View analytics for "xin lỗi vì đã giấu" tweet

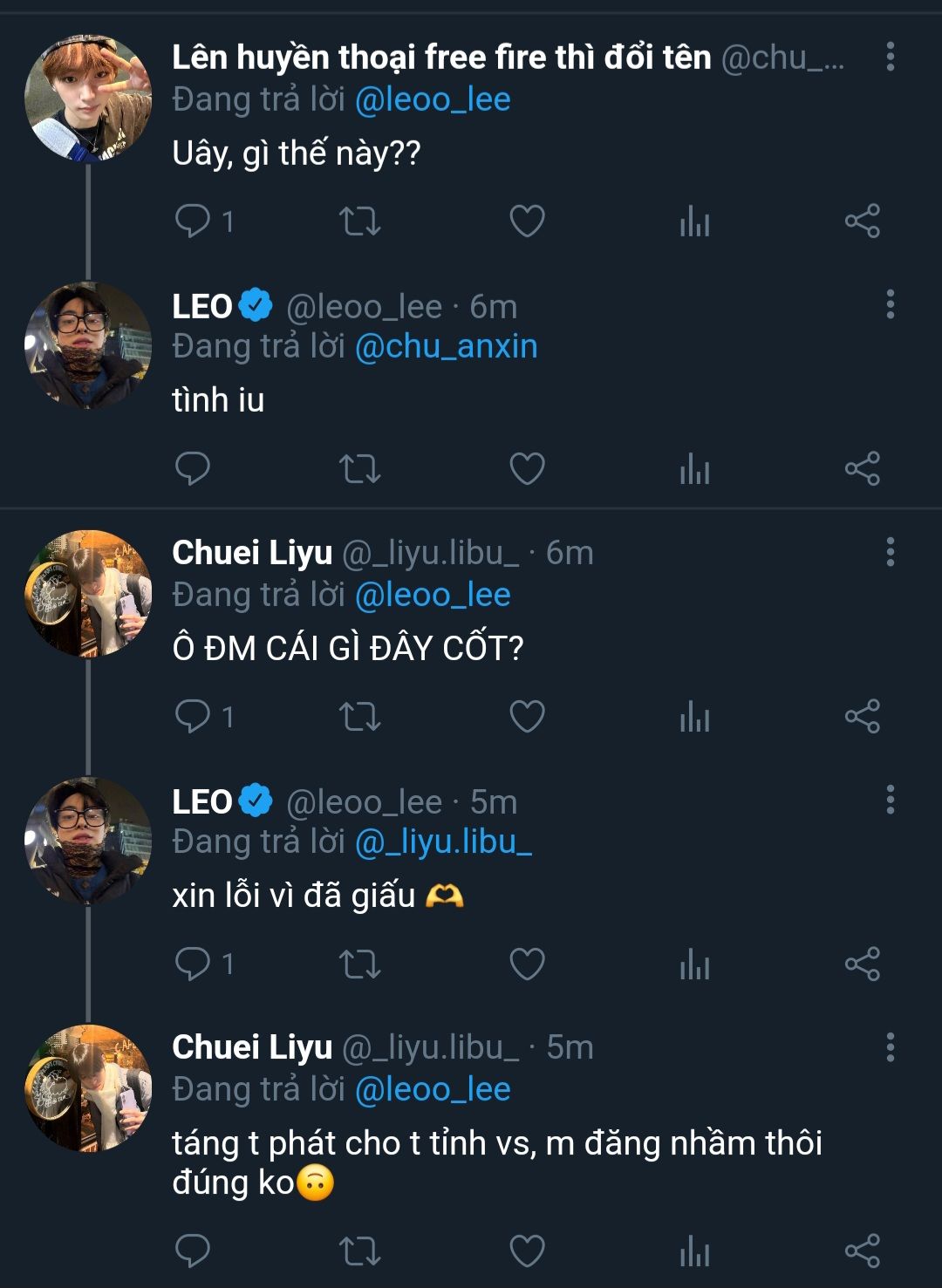click(x=694, y=964)
